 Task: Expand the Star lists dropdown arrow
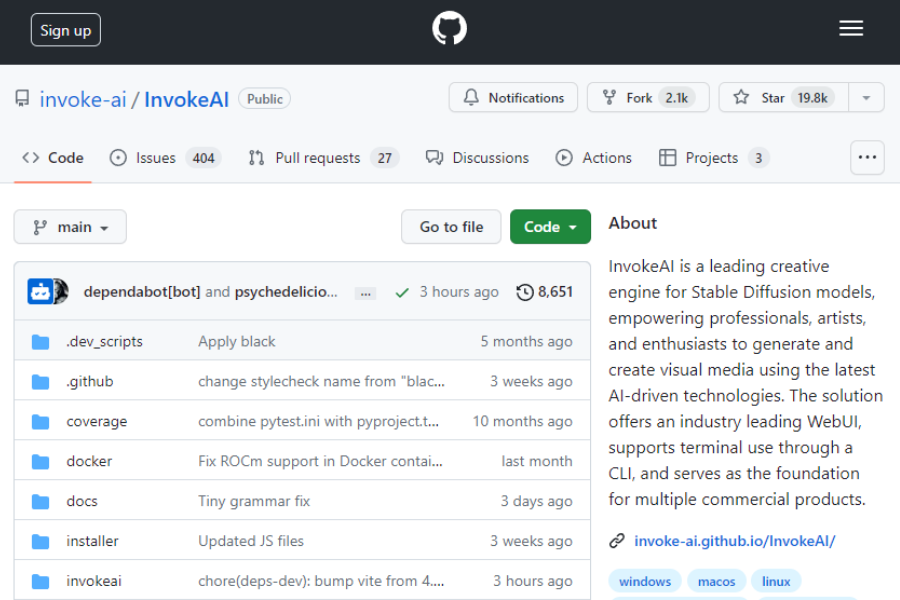[866, 98]
